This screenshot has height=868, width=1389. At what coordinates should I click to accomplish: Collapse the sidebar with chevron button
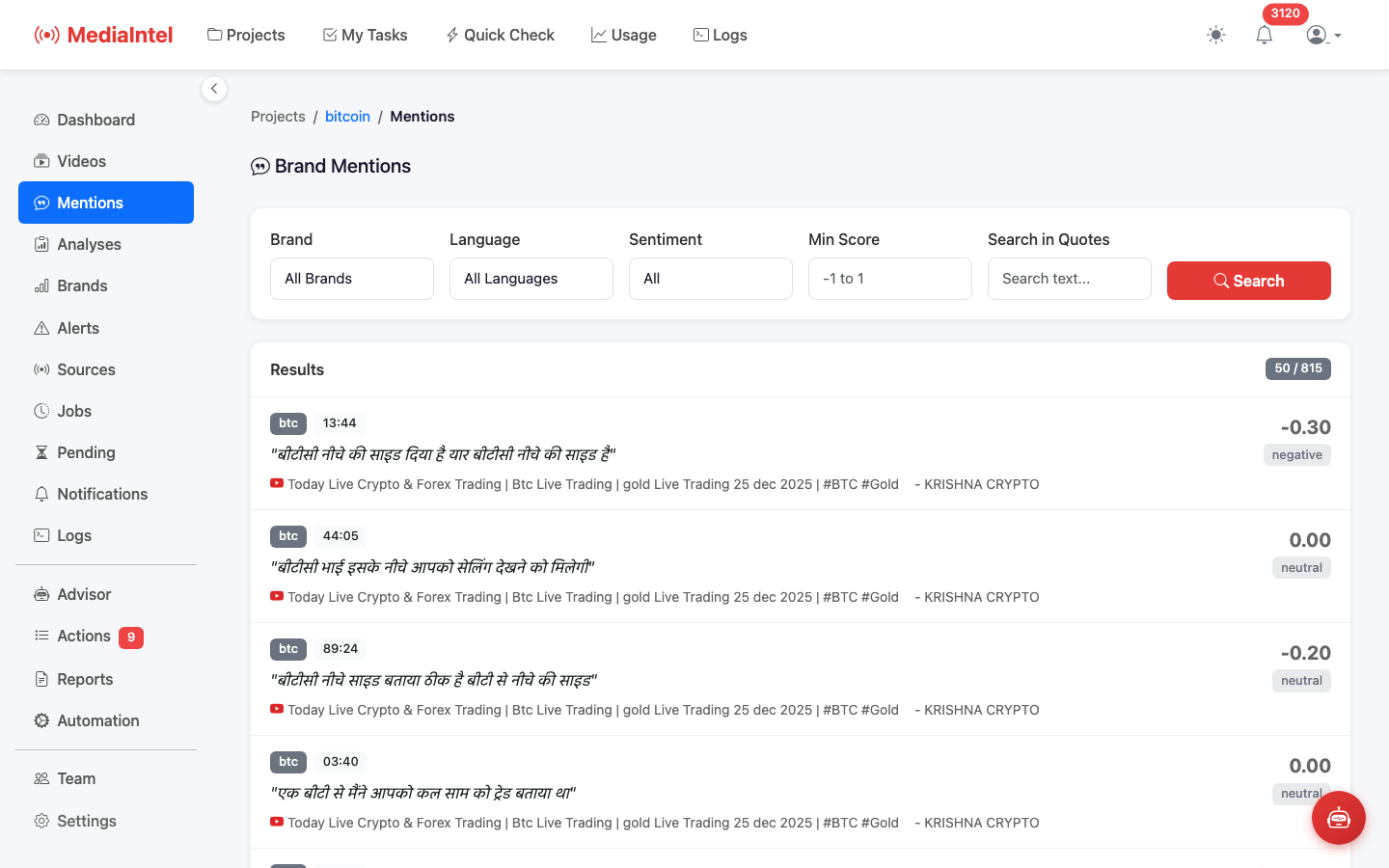(214, 89)
